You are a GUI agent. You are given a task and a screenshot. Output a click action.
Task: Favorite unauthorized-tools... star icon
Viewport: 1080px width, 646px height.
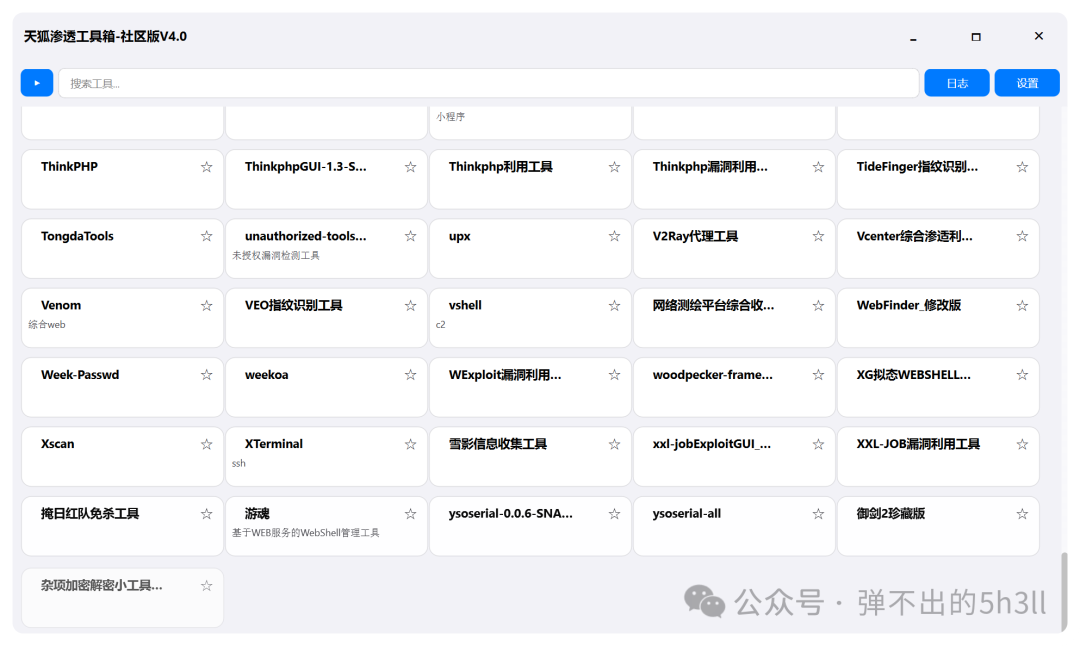pos(411,236)
